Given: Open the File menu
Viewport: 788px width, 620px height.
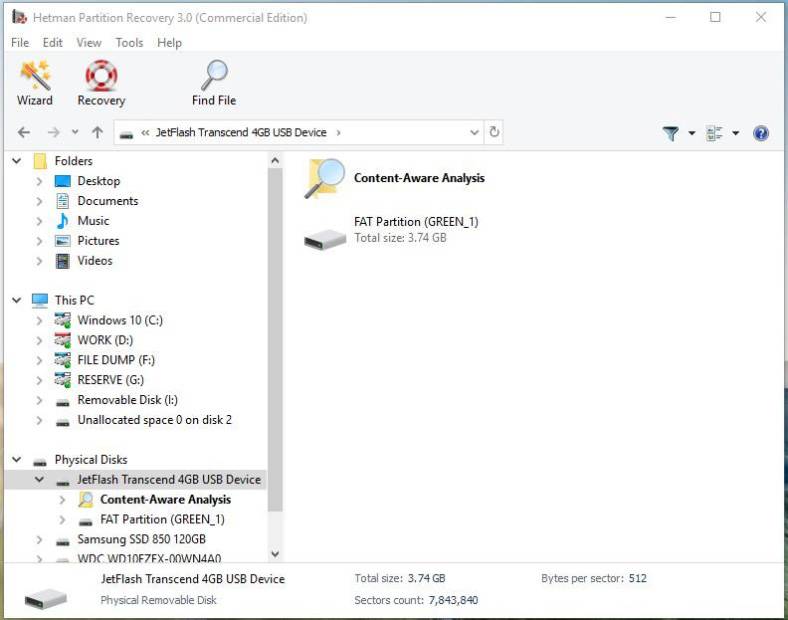Looking at the screenshot, I should pyautogui.click(x=20, y=43).
